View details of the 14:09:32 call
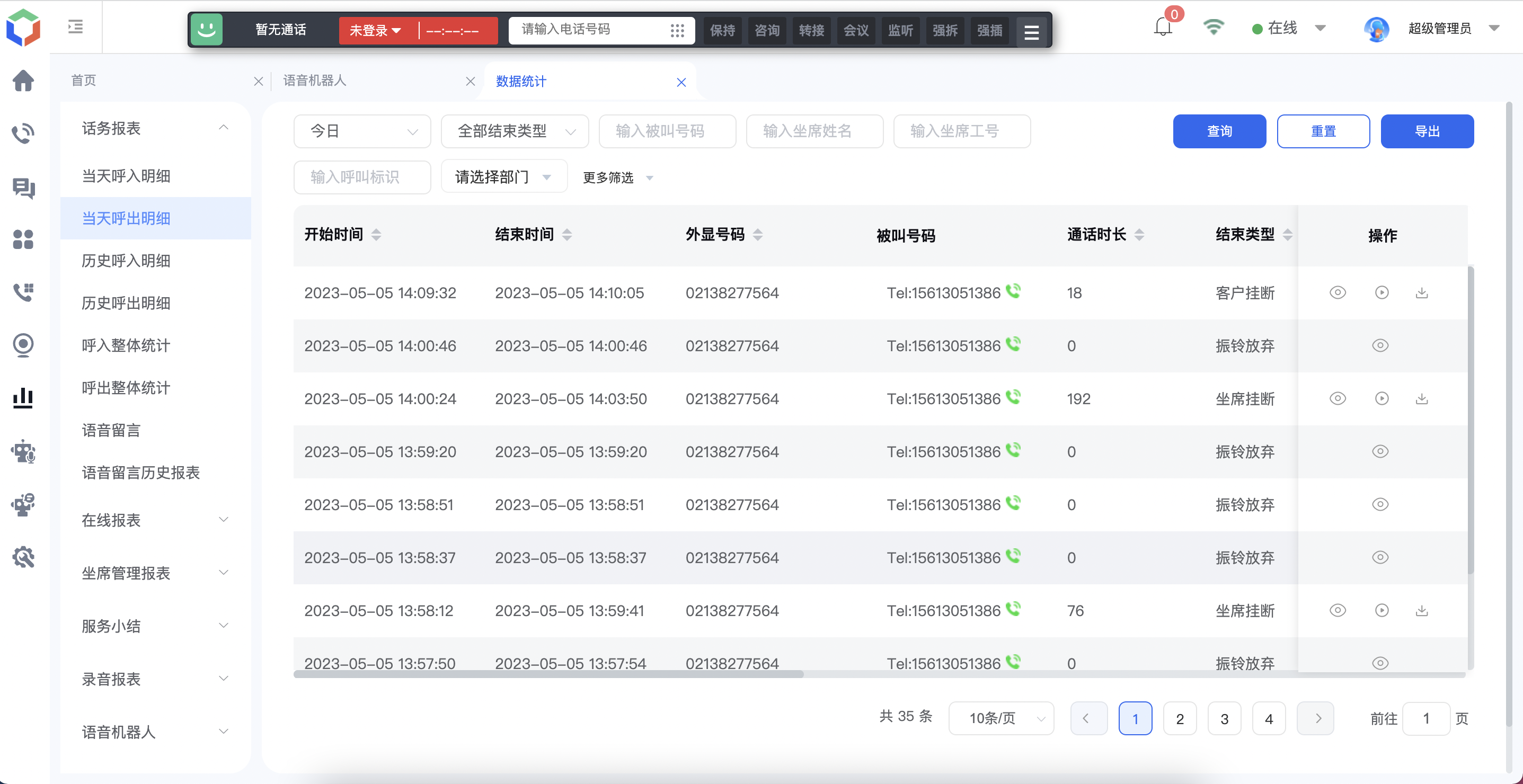 pos(1338,292)
